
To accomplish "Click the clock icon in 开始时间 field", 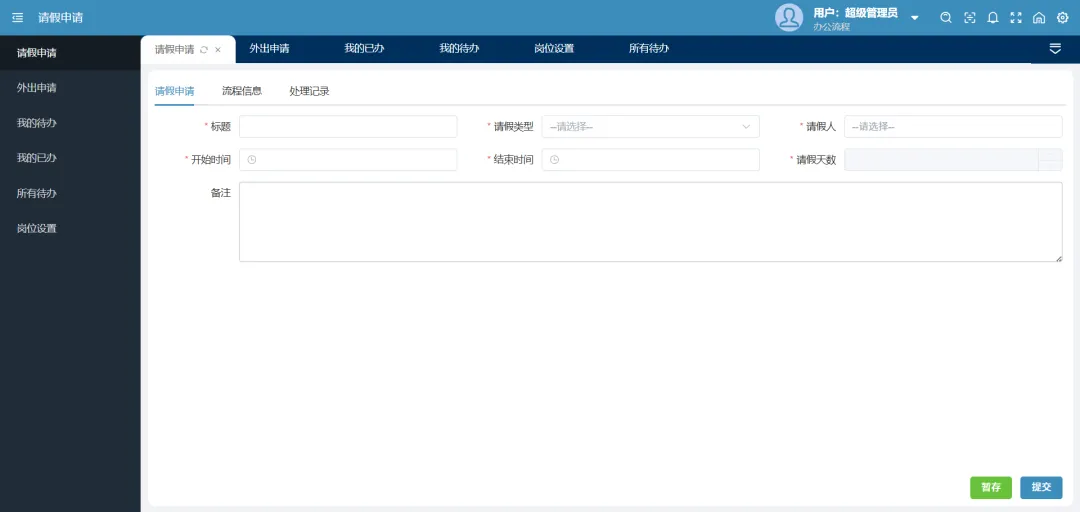I will click(251, 160).
